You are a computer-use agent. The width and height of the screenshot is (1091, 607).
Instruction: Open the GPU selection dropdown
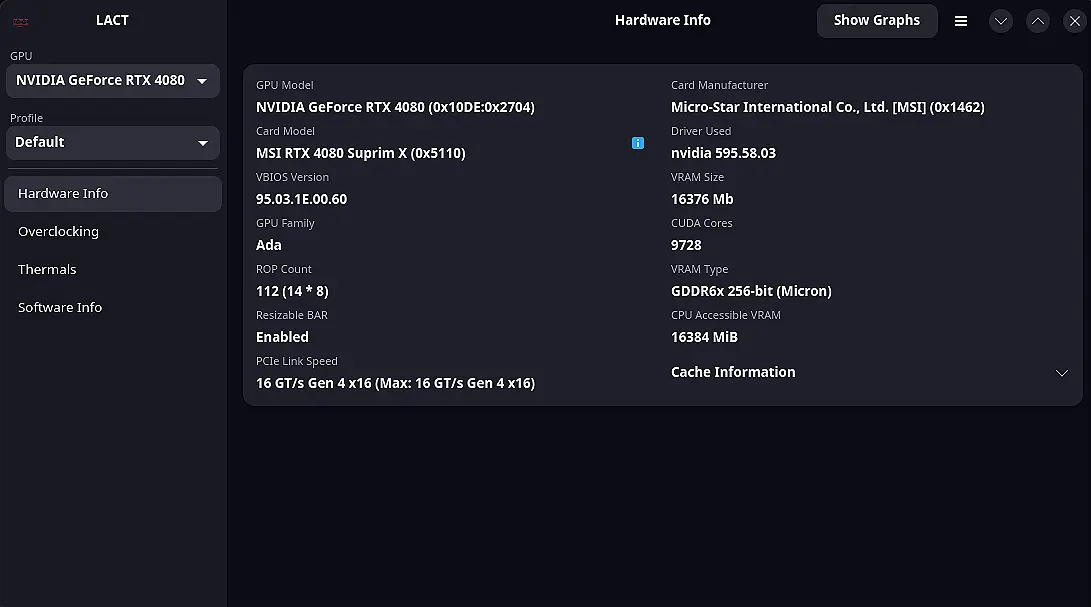112,81
